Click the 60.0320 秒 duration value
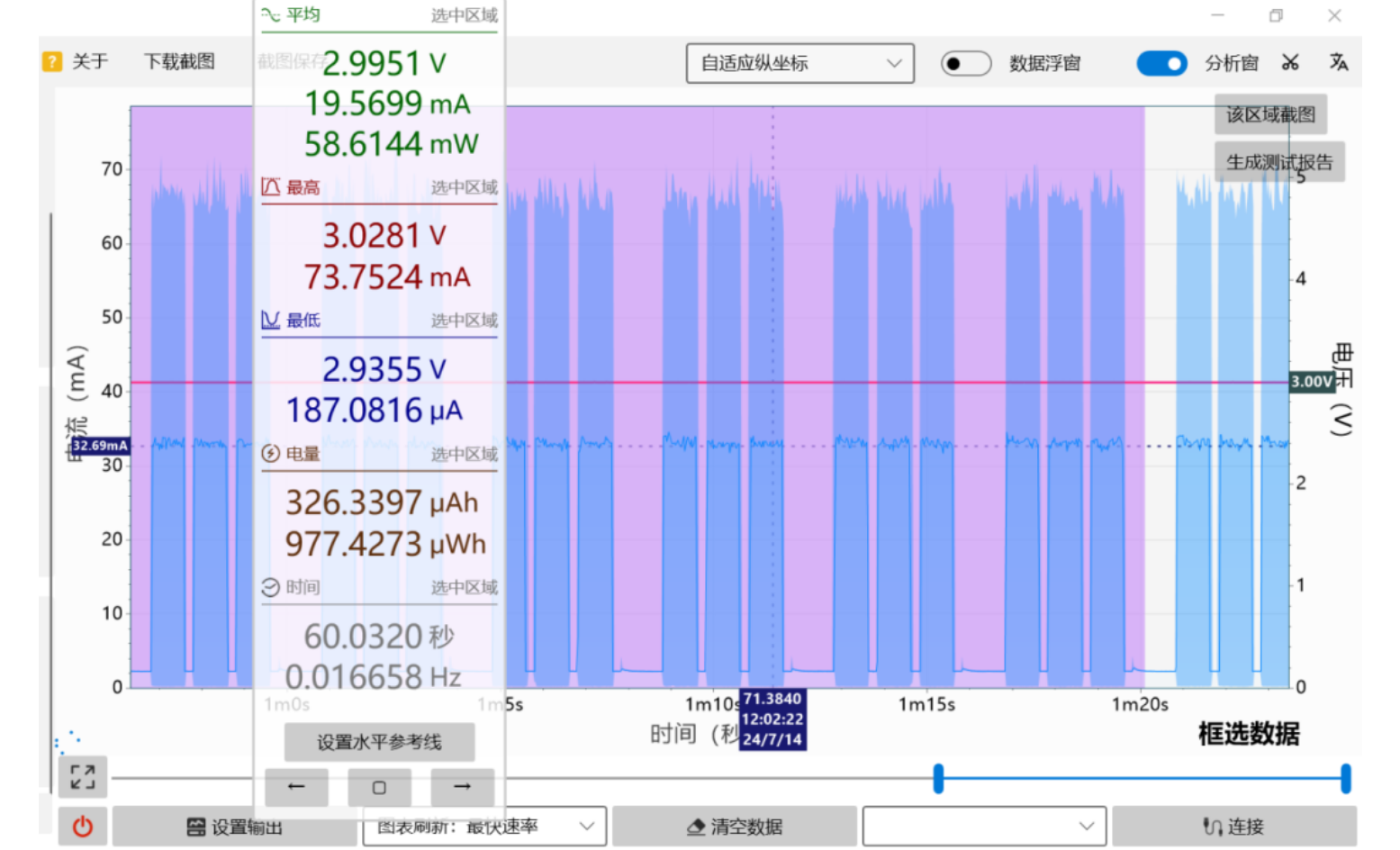This screenshot has width=1400, height=850. pyautogui.click(x=379, y=637)
